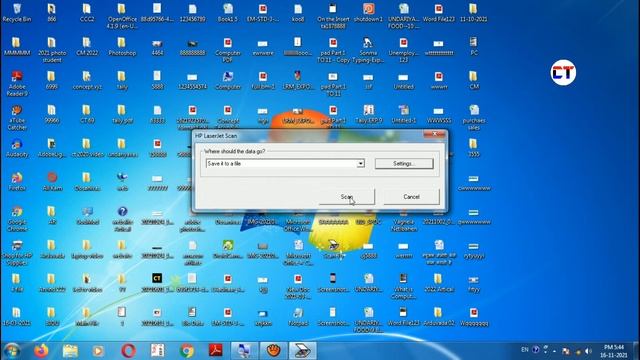Select the Sonma Typing-Expert shortcut

click(368, 49)
